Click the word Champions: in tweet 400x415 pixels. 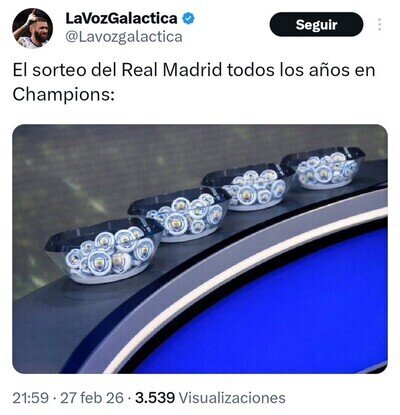tap(63, 95)
